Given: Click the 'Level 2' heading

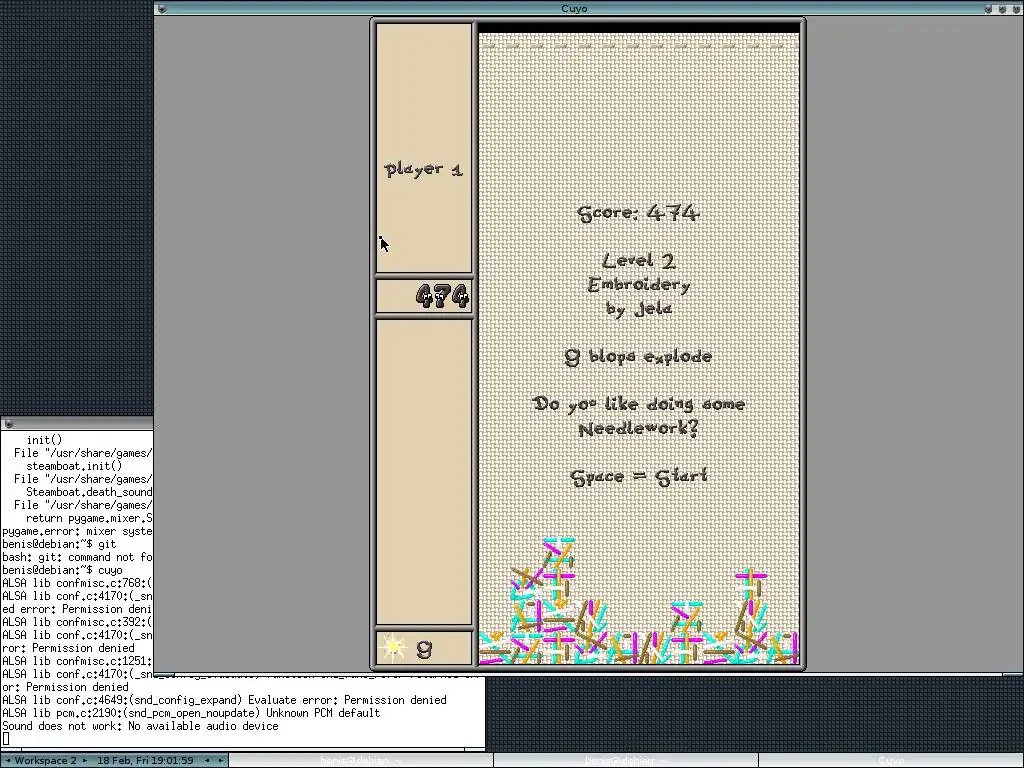Looking at the screenshot, I should [639, 261].
